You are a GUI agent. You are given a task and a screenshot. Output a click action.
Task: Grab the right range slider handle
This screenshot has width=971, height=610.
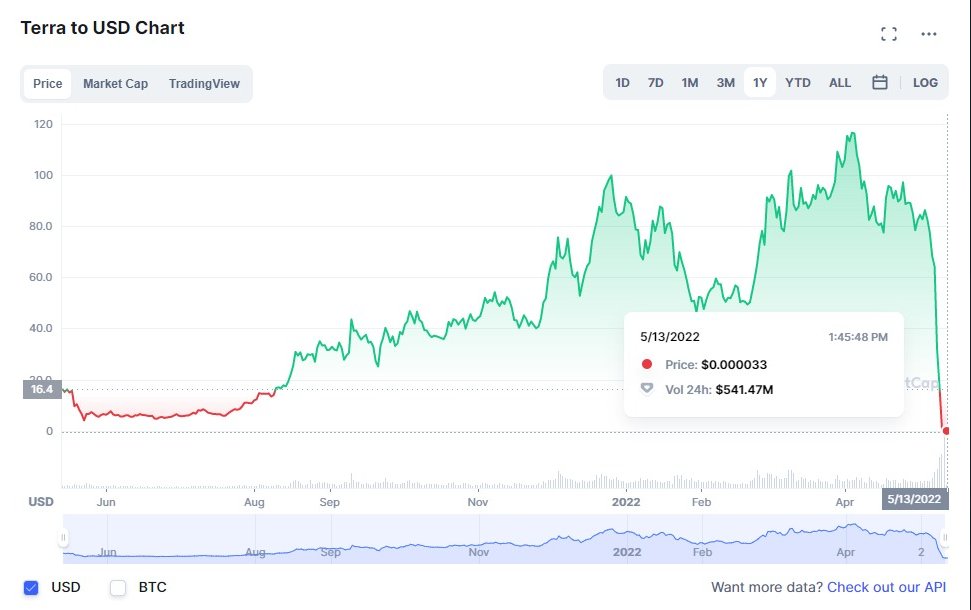(x=945, y=538)
